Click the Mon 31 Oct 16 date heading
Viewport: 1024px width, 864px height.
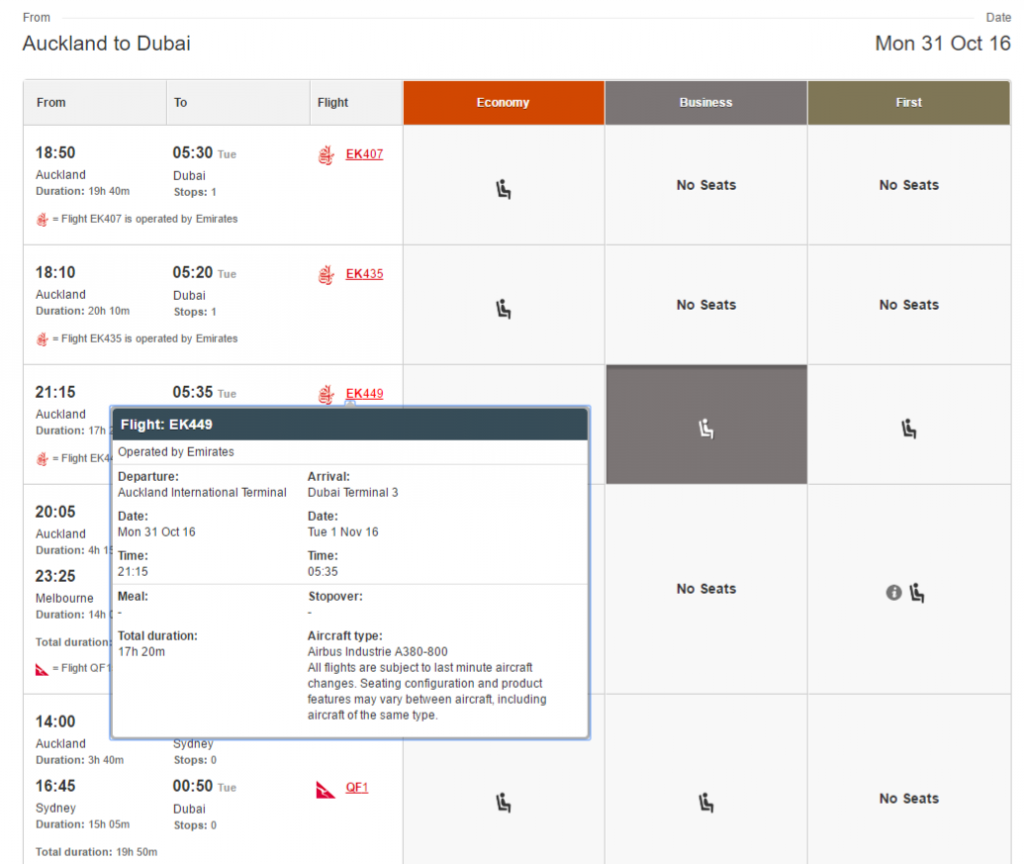(942, 43)
